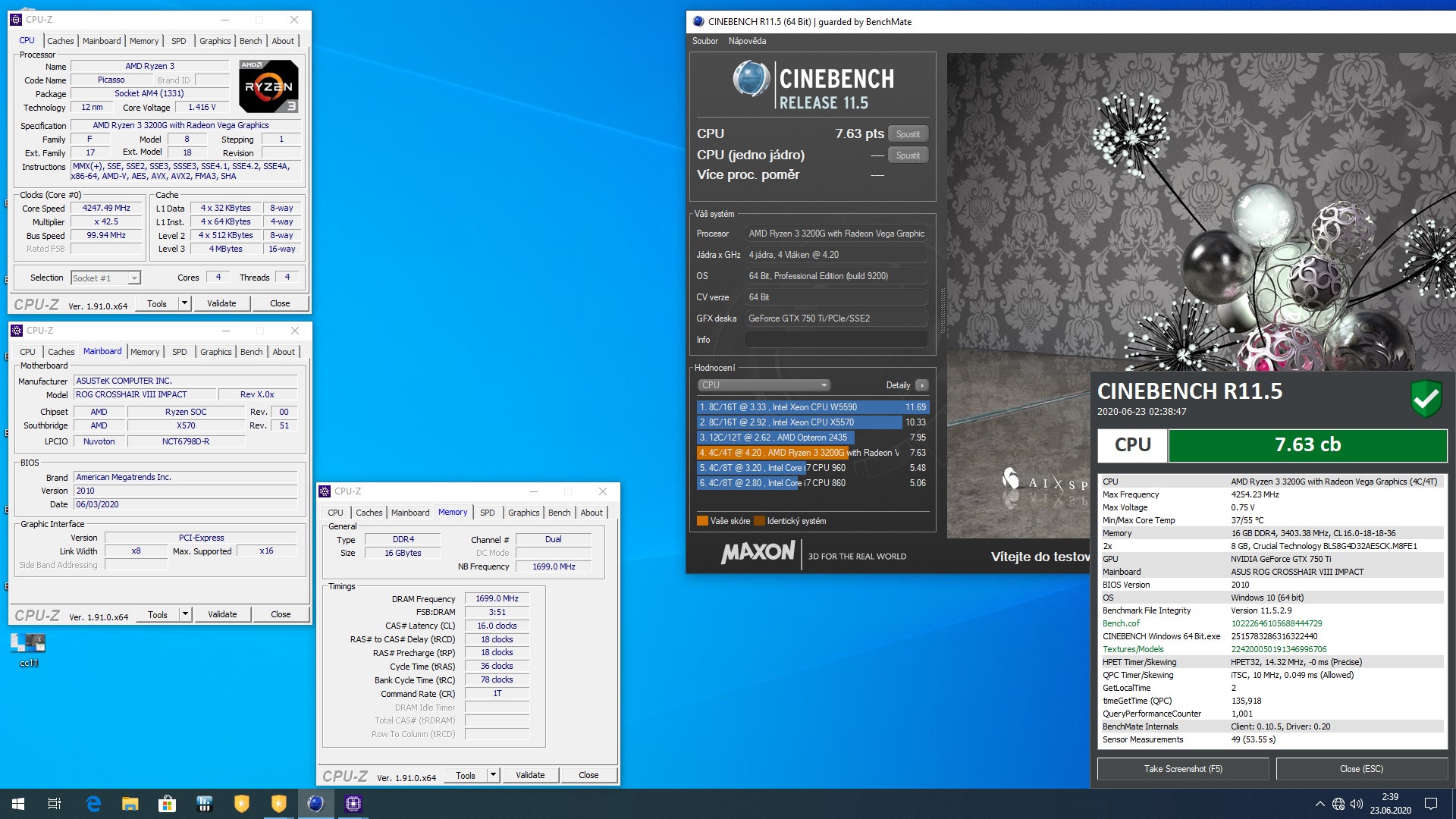Open the notification center

click(x=1431, y=804)
